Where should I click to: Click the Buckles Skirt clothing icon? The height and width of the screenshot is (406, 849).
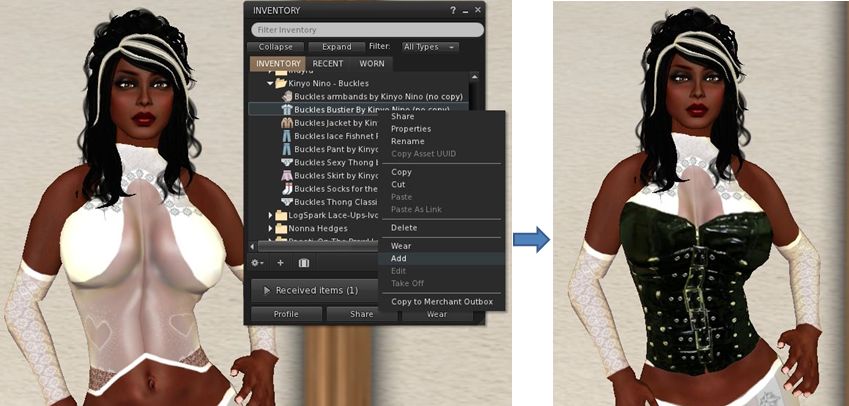[286, 175]
